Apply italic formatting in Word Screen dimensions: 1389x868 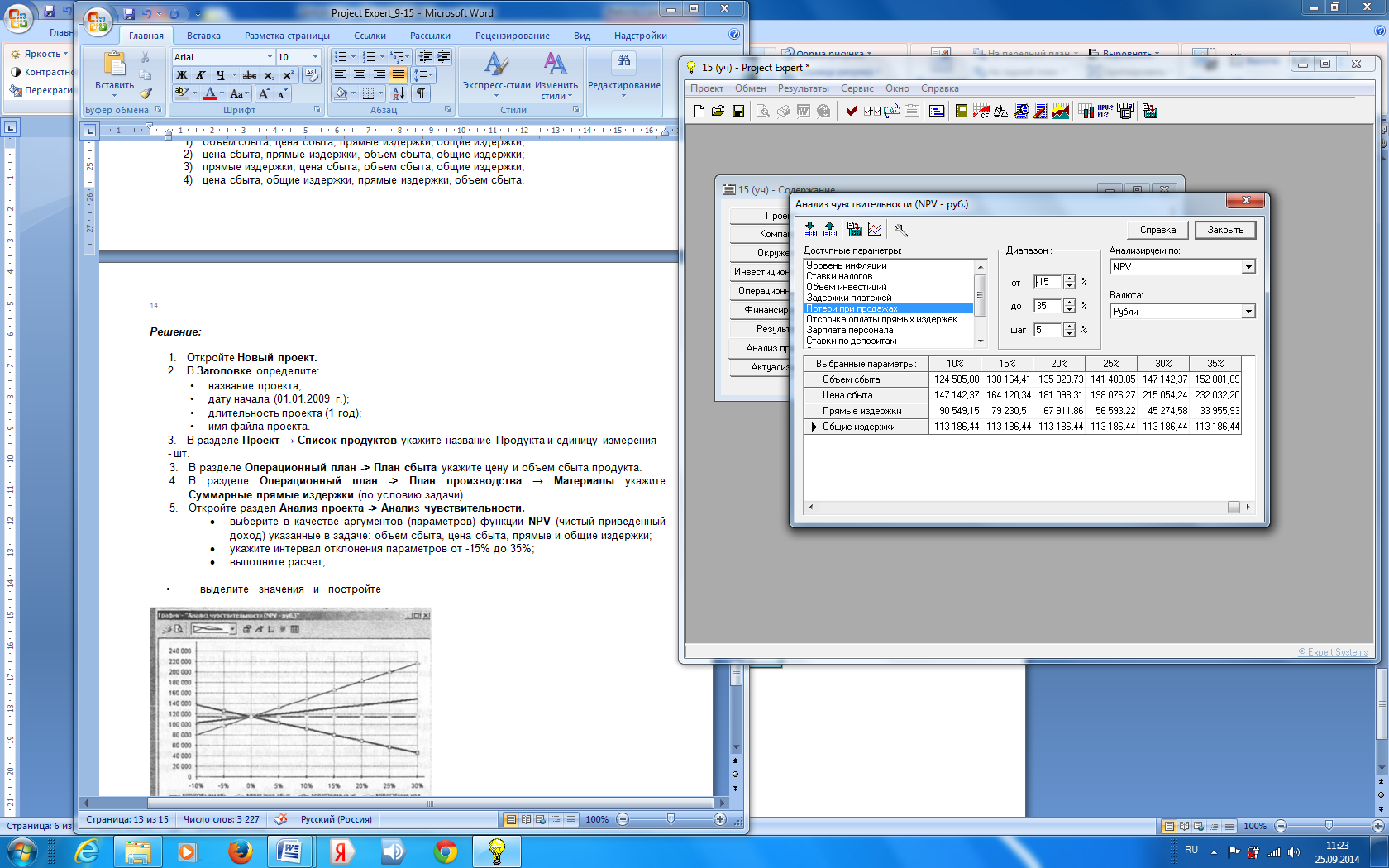200,75
